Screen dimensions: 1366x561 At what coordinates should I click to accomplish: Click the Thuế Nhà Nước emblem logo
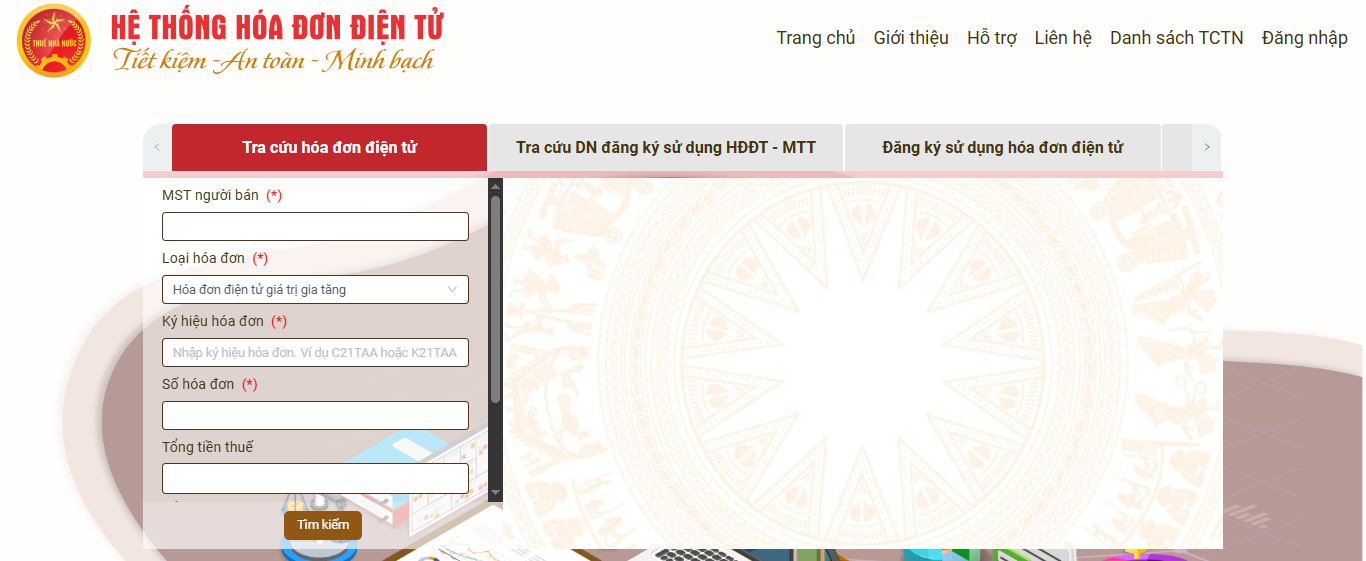pos(54,40)
